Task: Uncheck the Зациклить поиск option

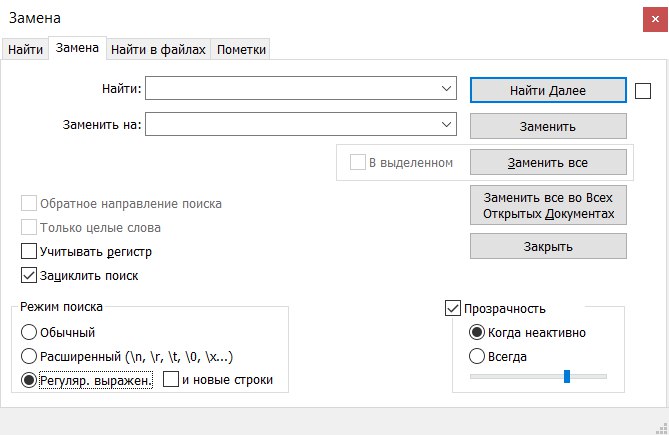Action: [29, 276]
